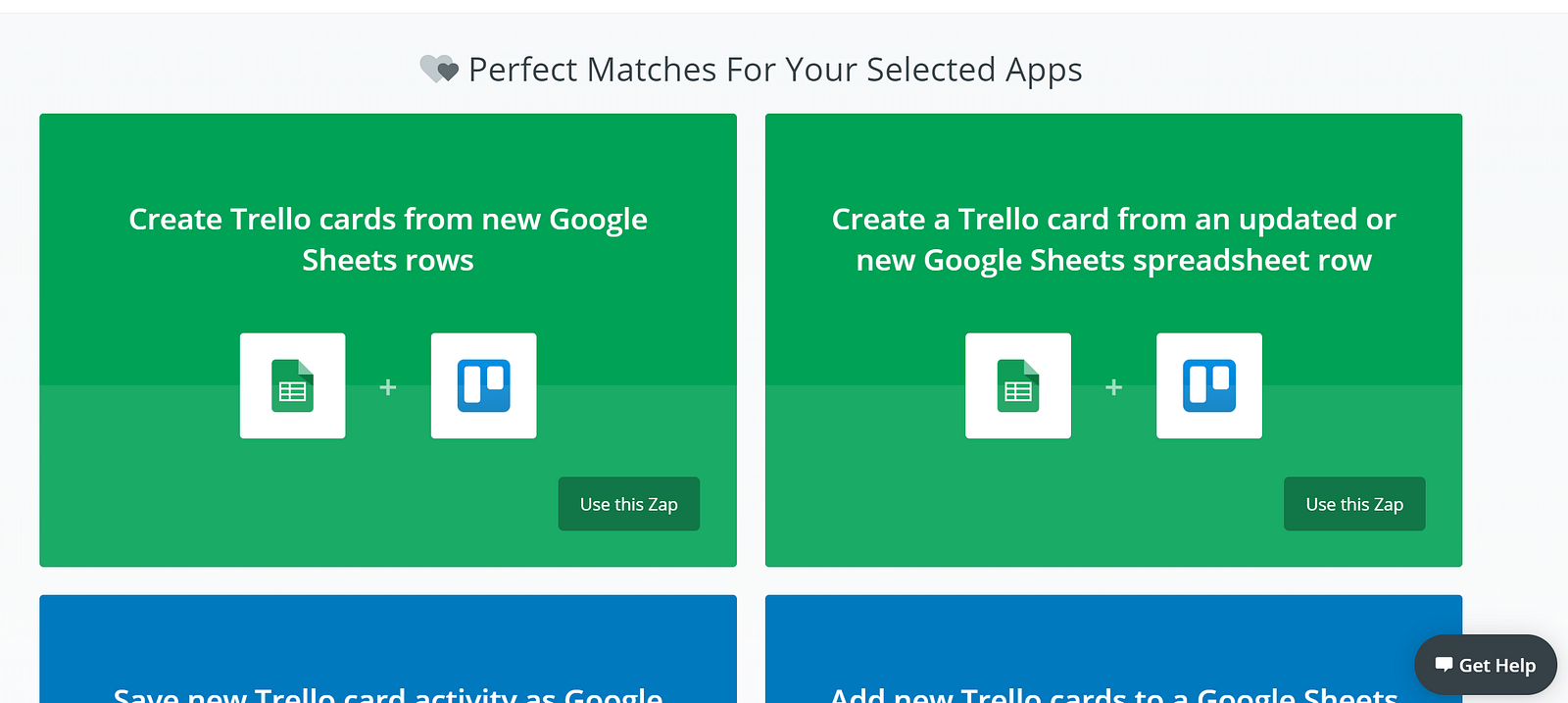The width and height of the screenshot is (1568, 703).
Task: Click Google Sheets icon in the new rows card
Action: tap(292, 386)
